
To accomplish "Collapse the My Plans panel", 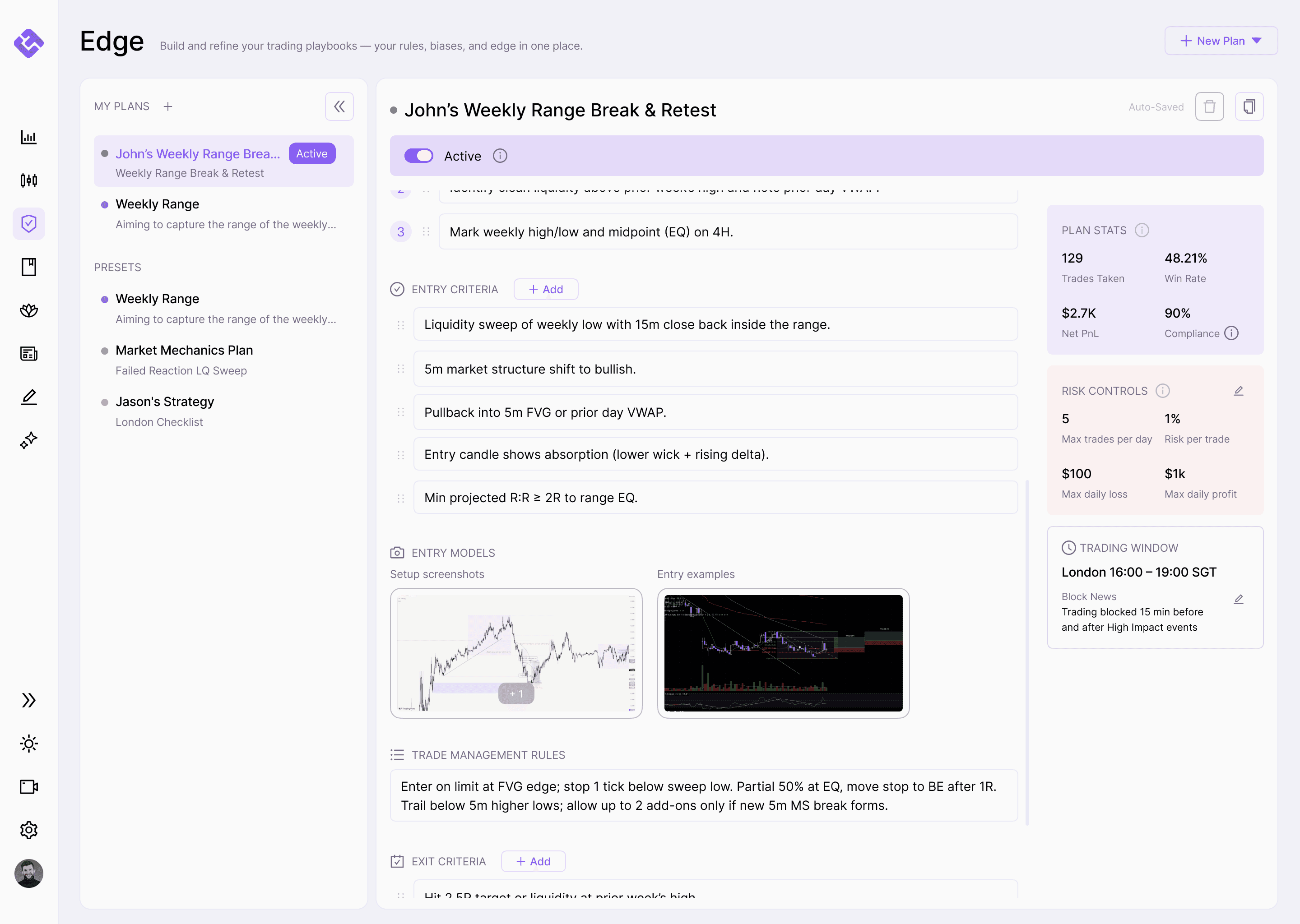I will [339, 106].
